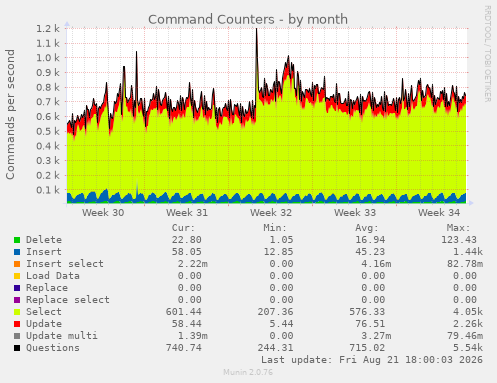Click the 'Avg:' column header

(367, 228)
